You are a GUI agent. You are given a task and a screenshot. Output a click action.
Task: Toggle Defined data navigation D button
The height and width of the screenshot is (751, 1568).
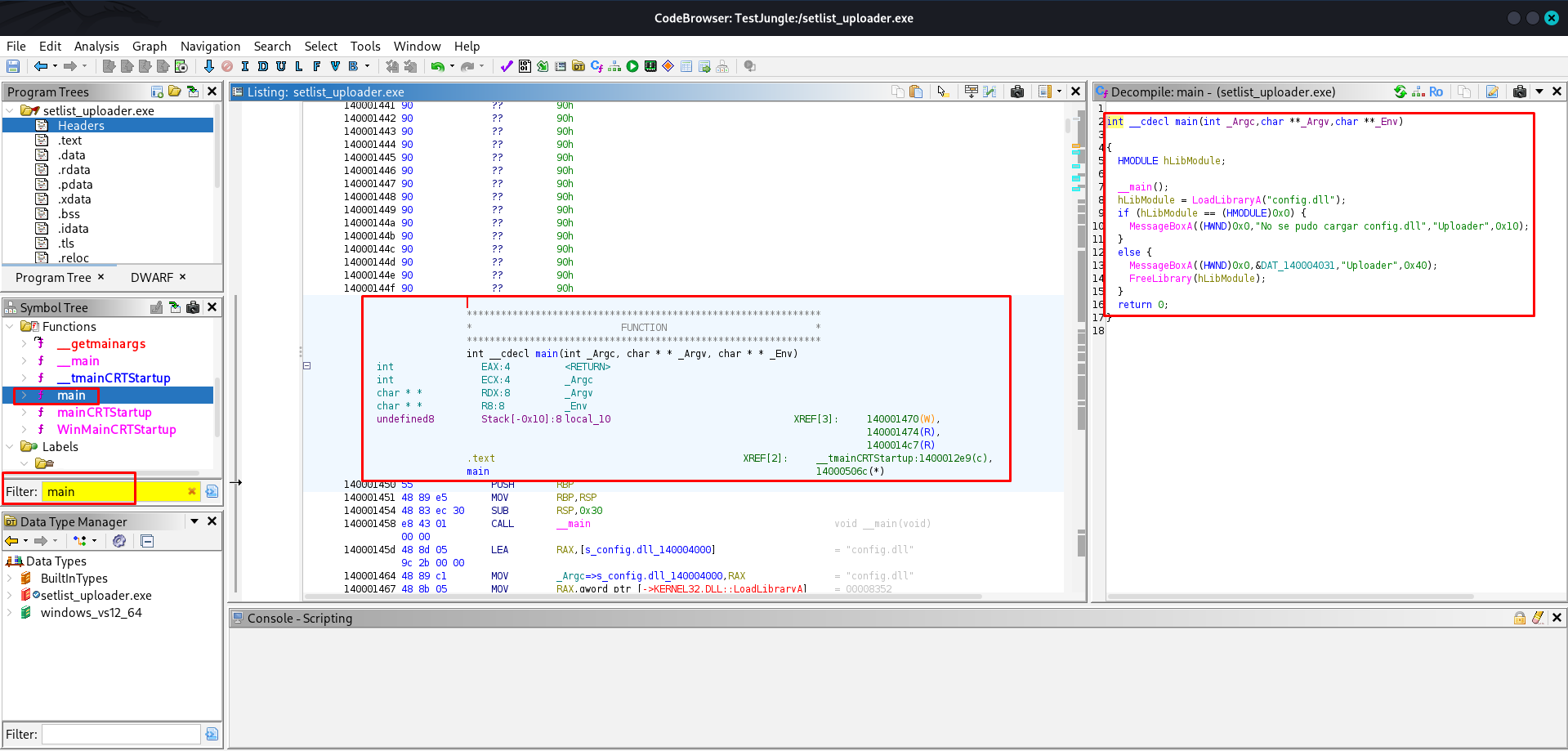(263, 66)
